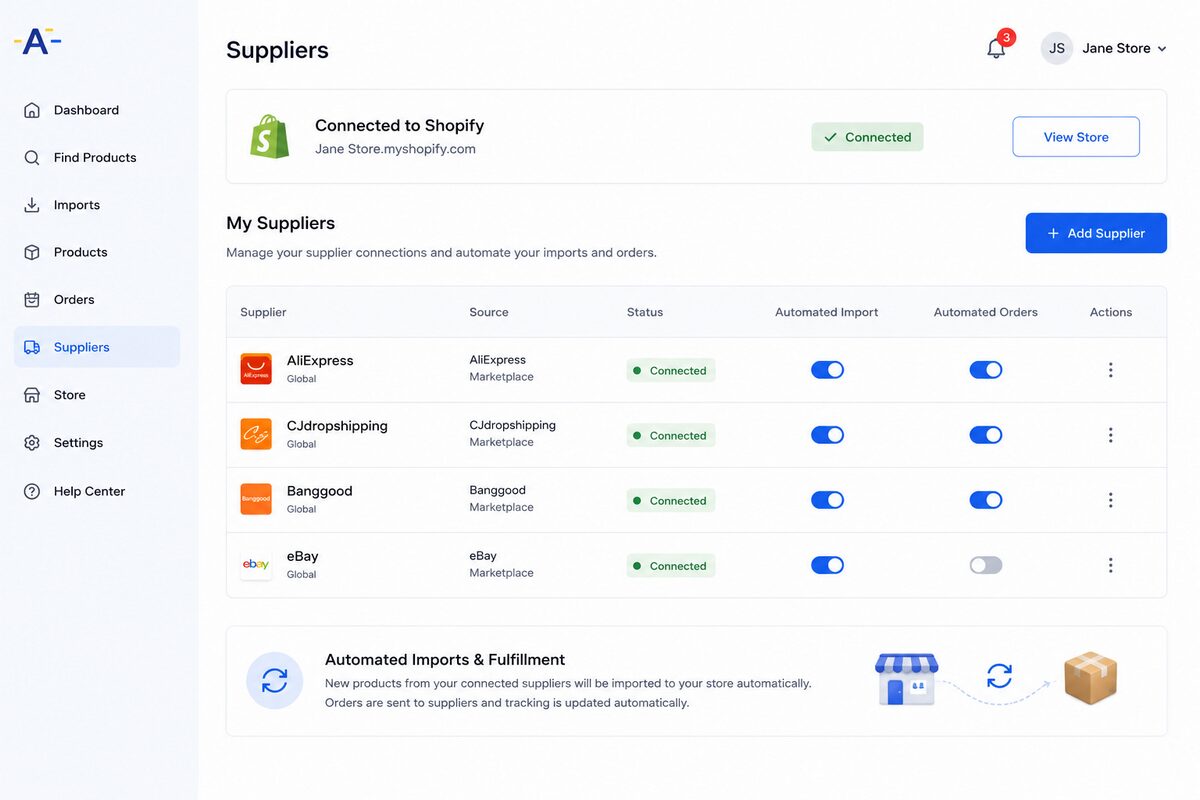Open the Orders menu item
This screenshot has width=1200, height=800.
point(97,299)
